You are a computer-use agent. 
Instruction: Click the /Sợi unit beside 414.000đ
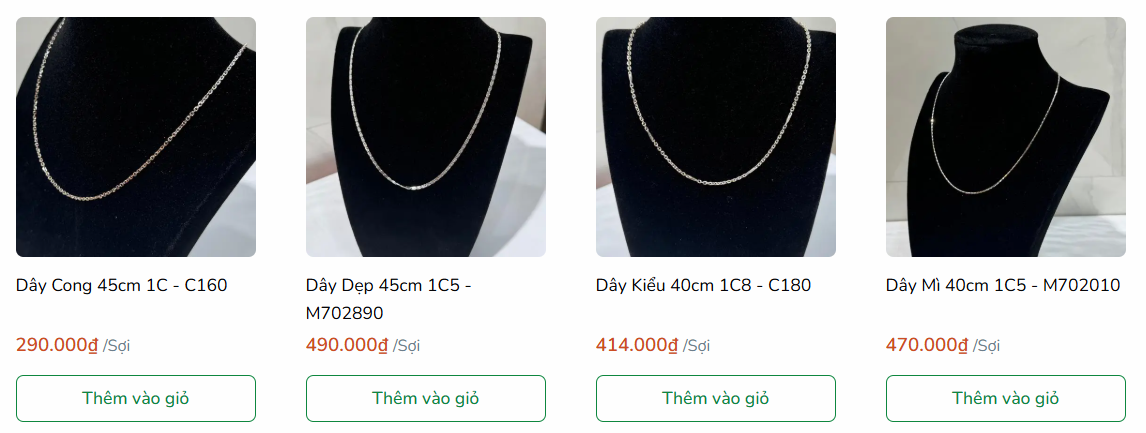pos(697,346)
